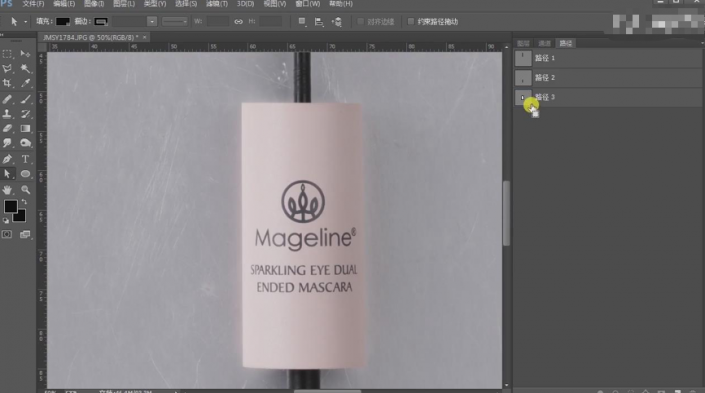Select the Smudge tool

pyautogui.click(x=7, y=143)
